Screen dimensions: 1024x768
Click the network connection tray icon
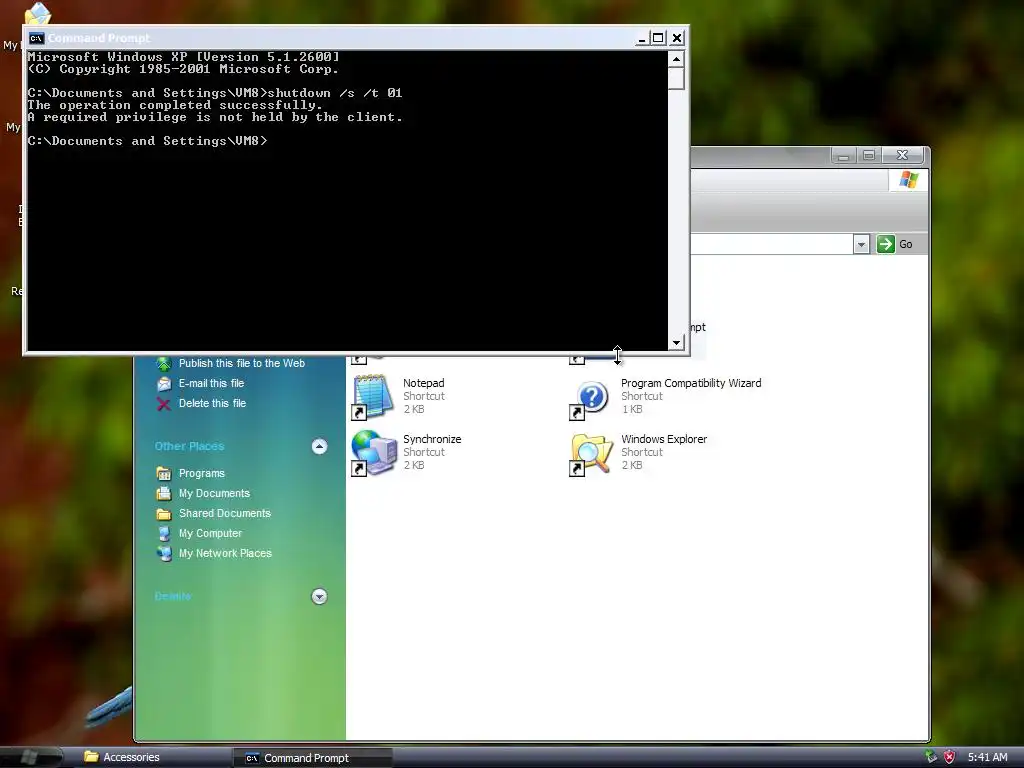(x=931, y=757)
